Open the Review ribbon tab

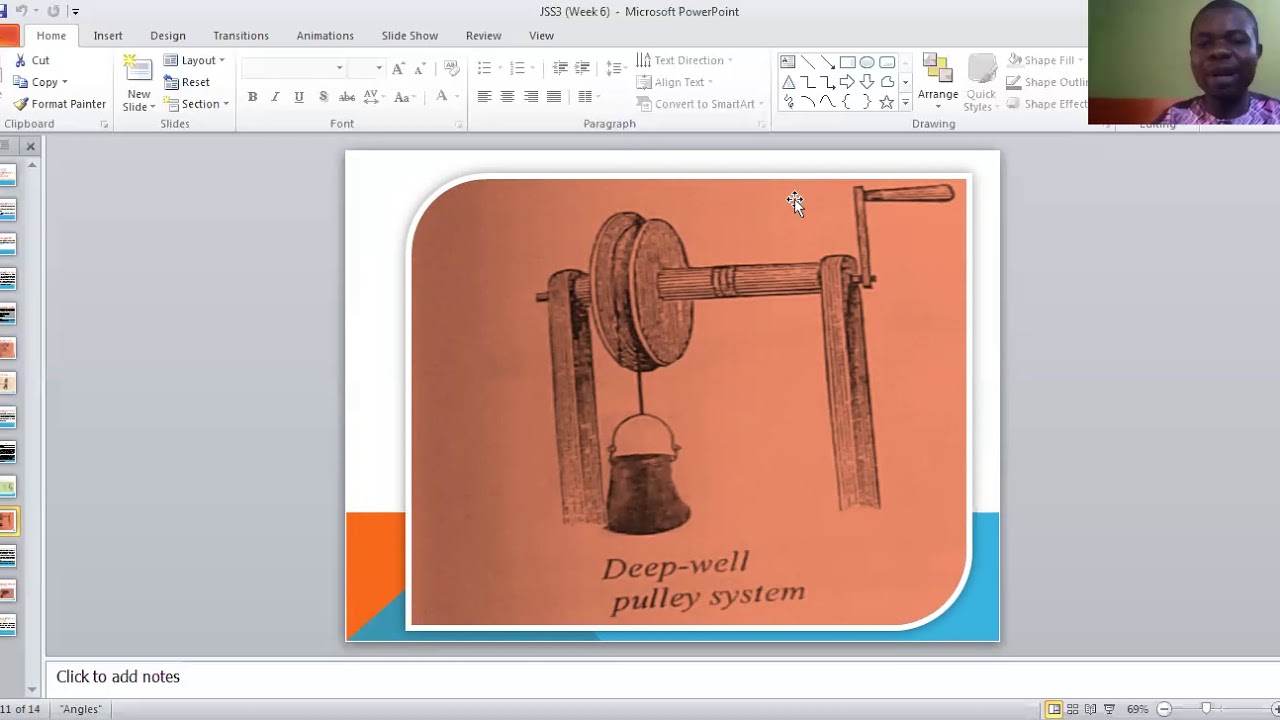pyautogui.click(x=484, y=35)
